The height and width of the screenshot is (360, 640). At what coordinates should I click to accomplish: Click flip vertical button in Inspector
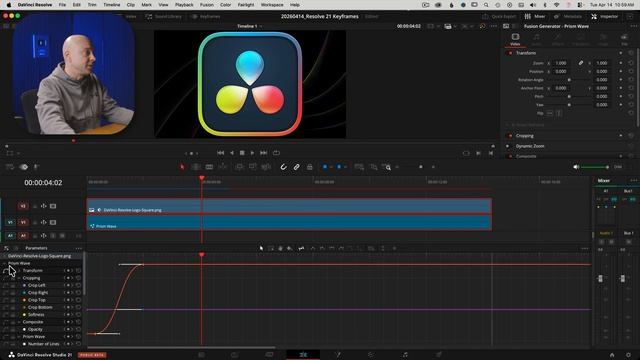559,113
